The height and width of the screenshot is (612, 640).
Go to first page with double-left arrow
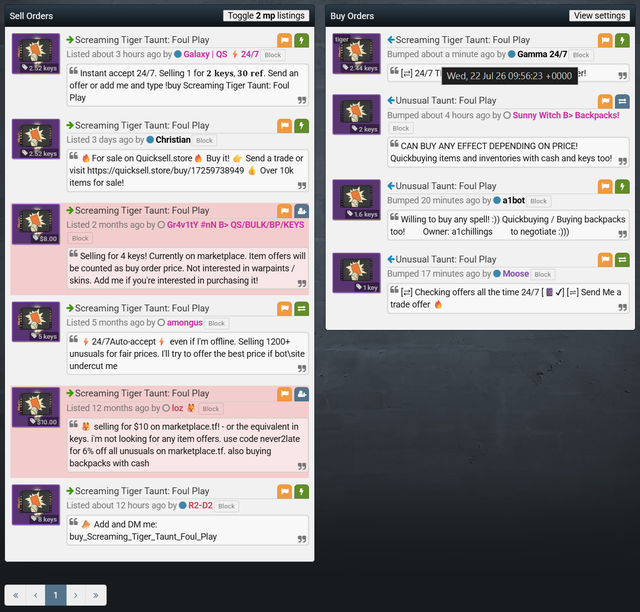click(16, 595)
